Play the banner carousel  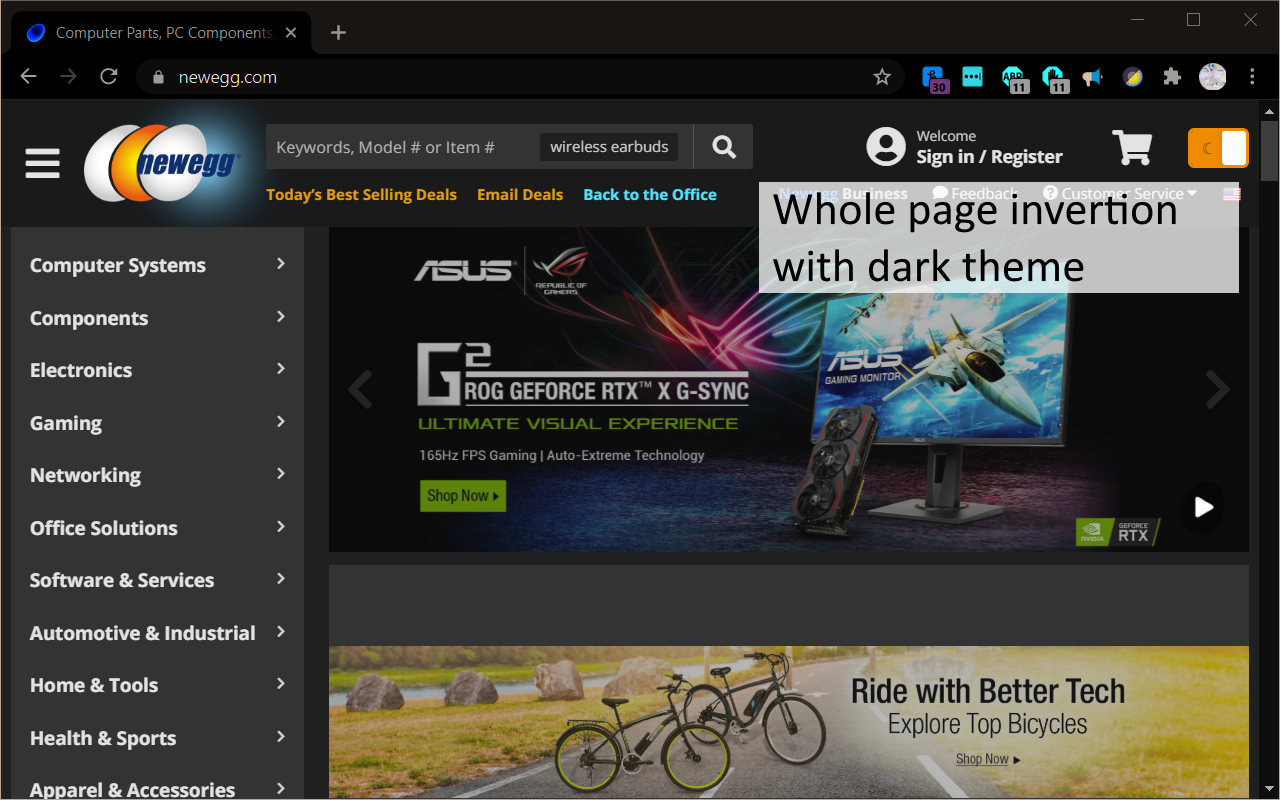[x=1202, y=507]
